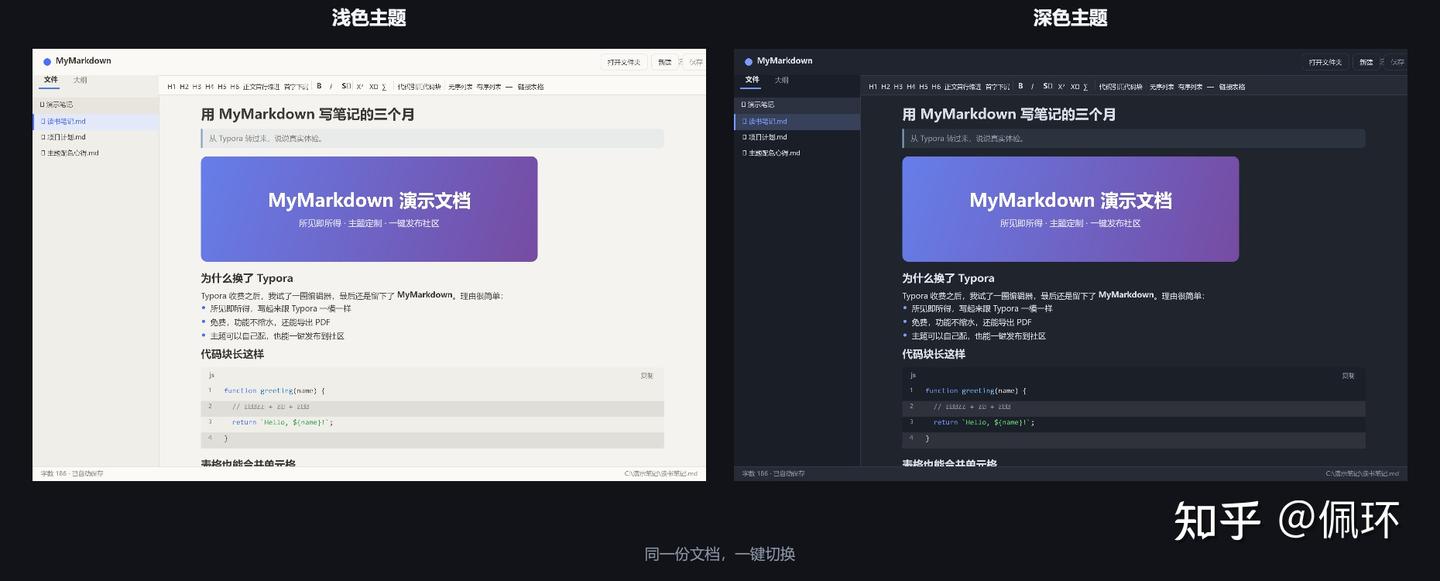Toggle bold B in dark theme toolbar
The width and height of the screenshot is (1440, 581).
(x=1020, y=86)
